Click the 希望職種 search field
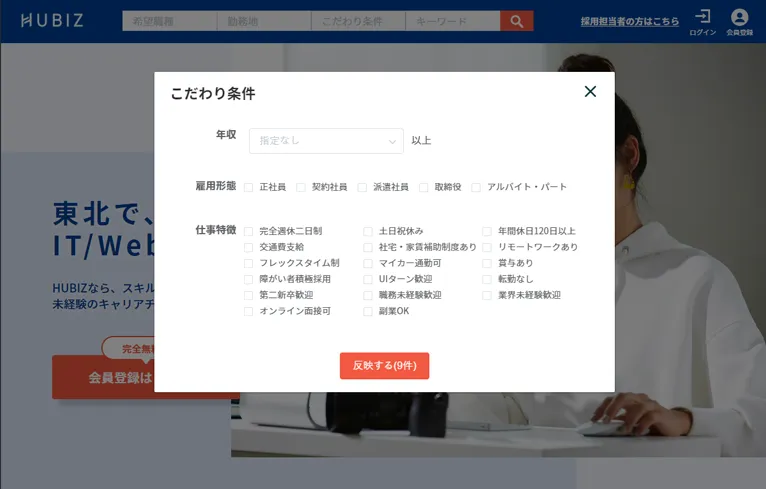Image resolution: width=766 pixels, height=489 pixels. pyautogui.click(x=170, y=21)
